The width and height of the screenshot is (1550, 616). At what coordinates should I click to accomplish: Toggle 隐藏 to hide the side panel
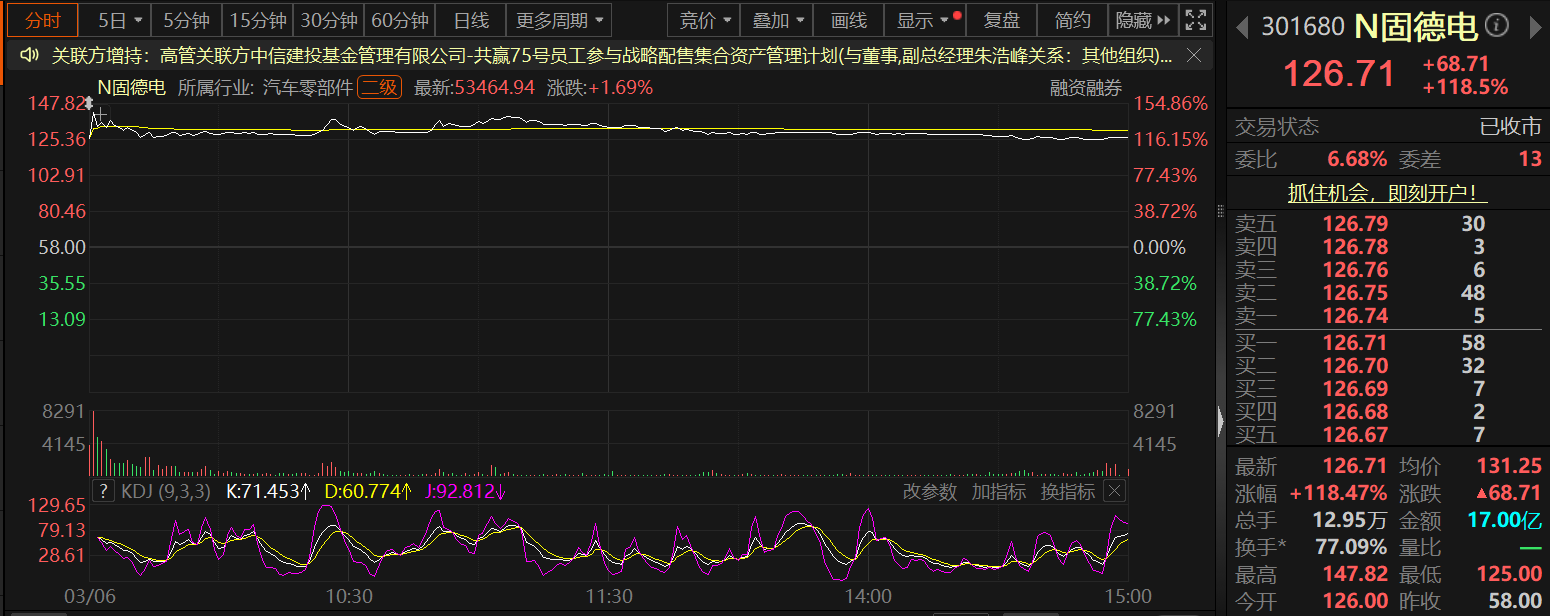point(1141,20)
